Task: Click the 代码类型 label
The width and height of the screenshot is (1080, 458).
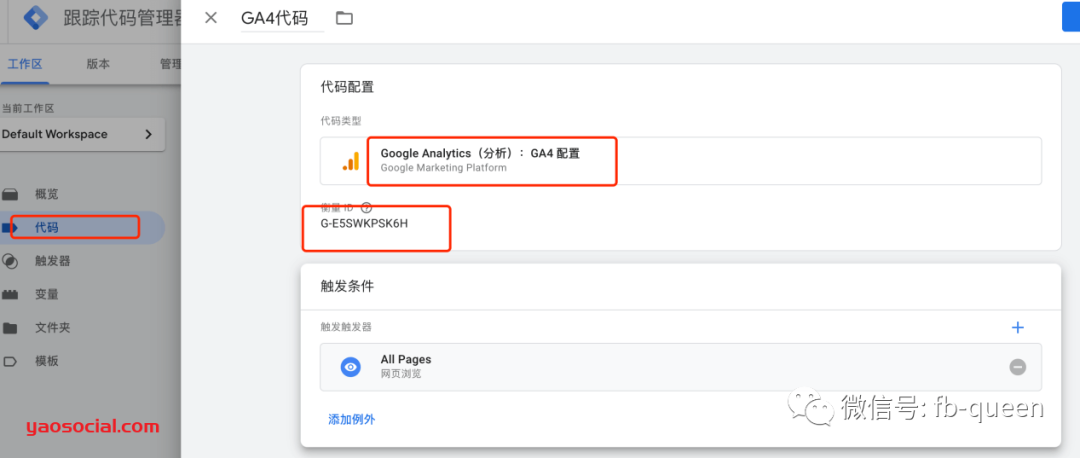Action: [340, 121]
